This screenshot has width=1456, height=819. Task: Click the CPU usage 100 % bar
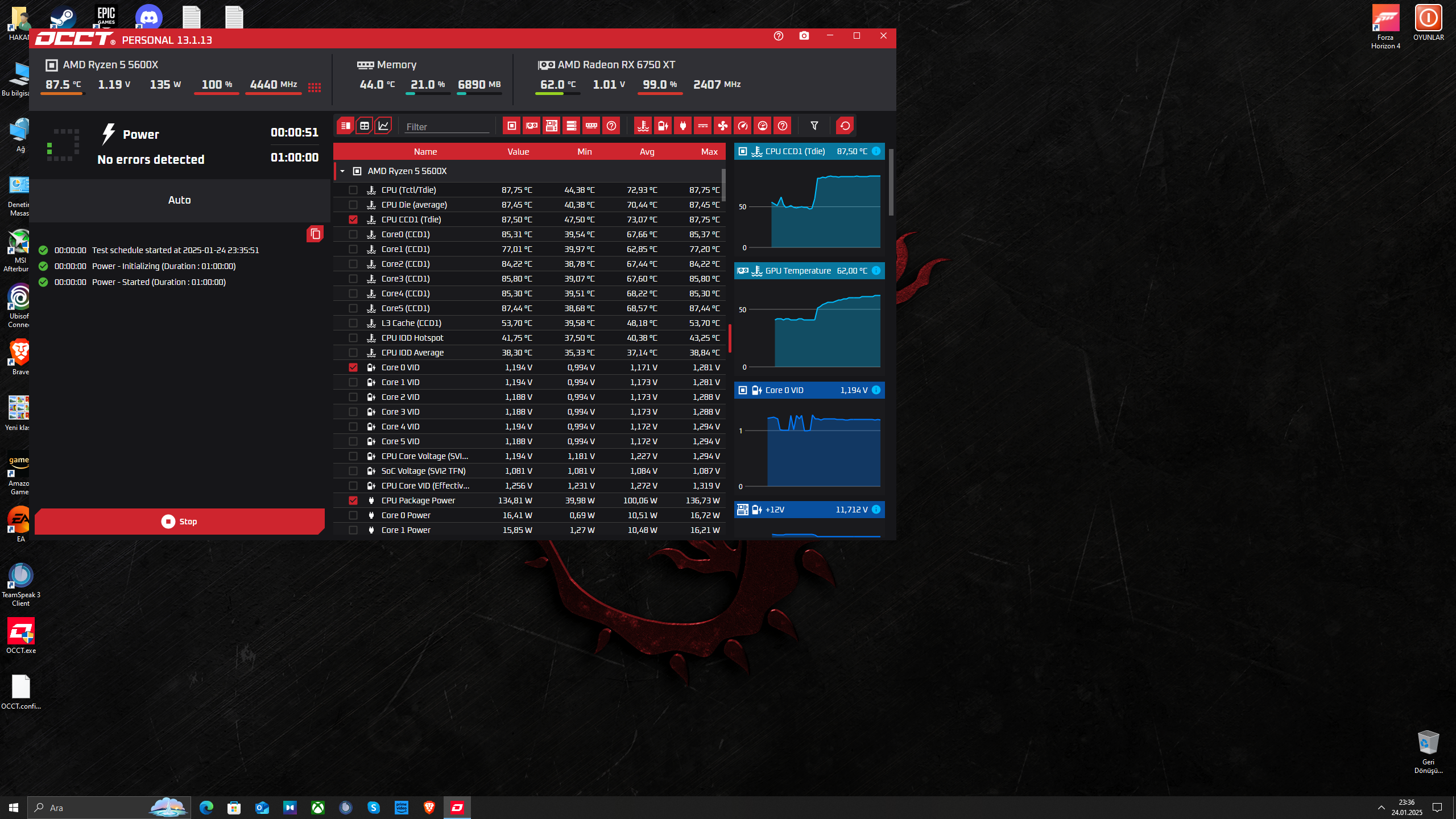[x=217, y=94]
